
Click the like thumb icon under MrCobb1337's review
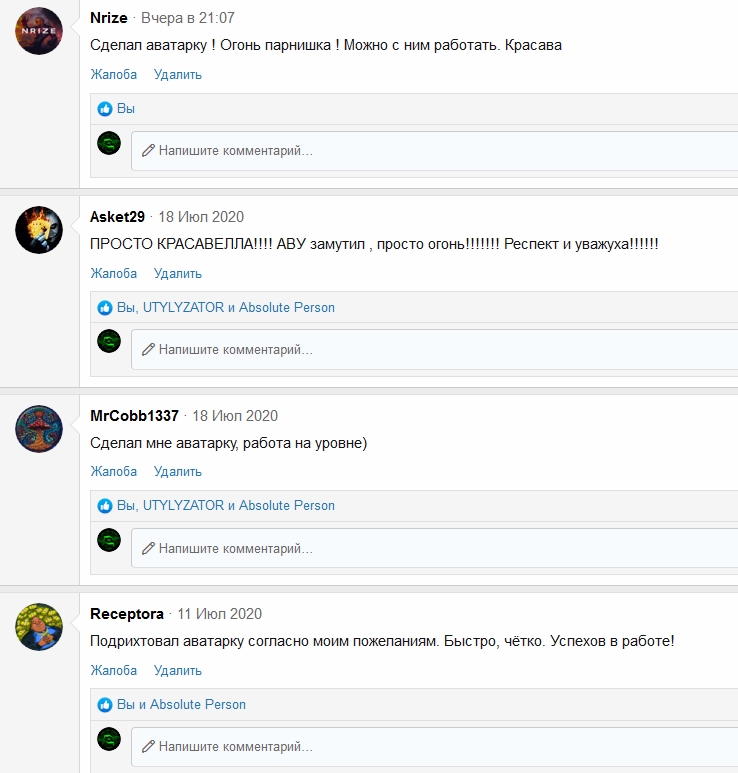click(105, 506)
